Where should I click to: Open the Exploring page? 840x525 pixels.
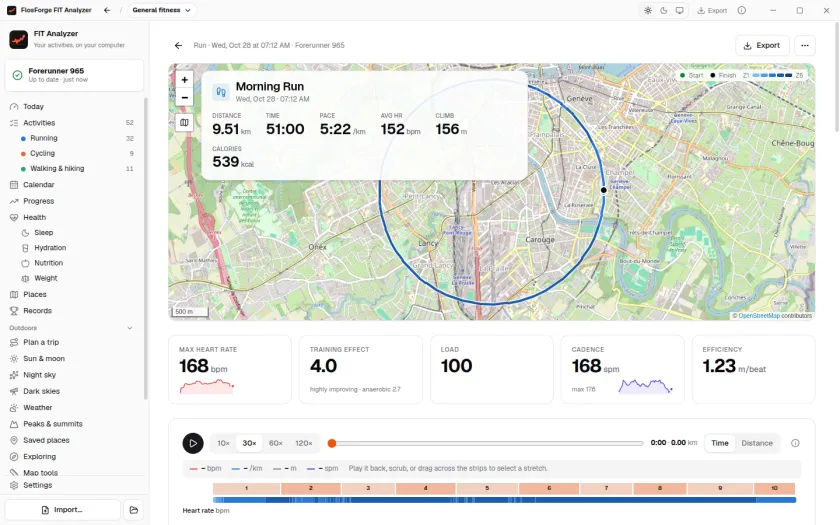(x=74, y=456)
